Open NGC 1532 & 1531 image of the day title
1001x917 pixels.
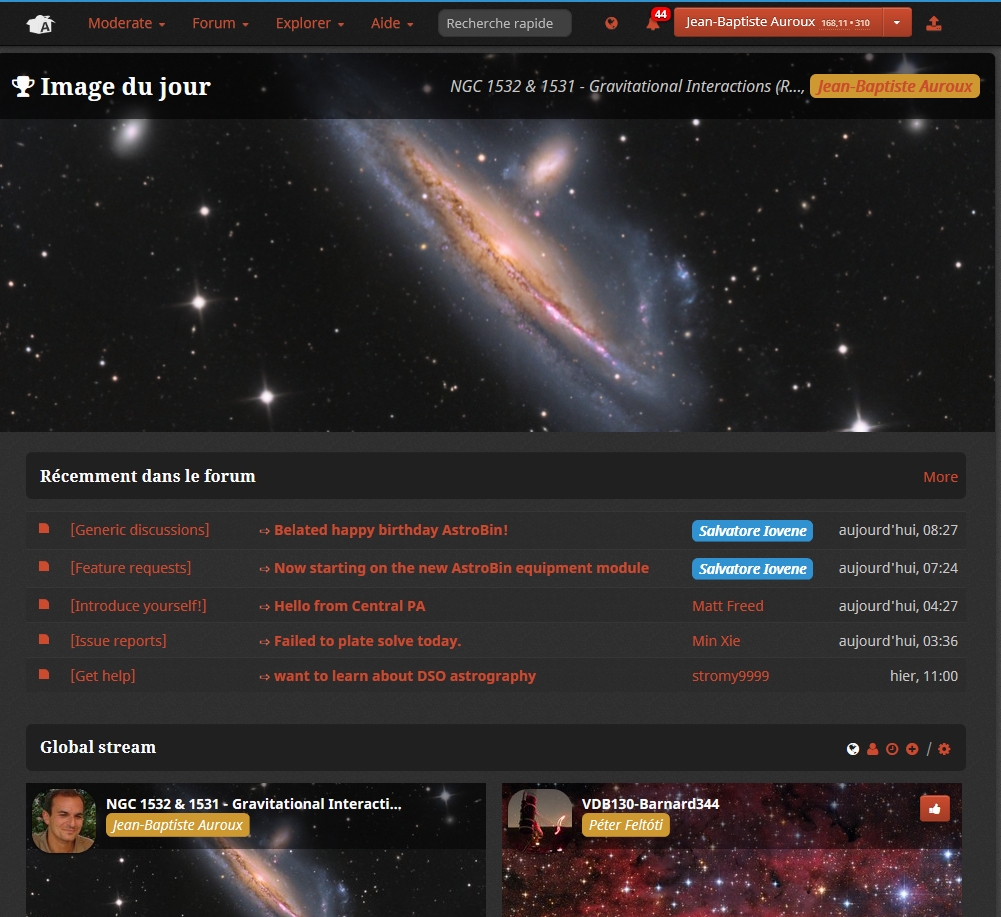point(627,86)
